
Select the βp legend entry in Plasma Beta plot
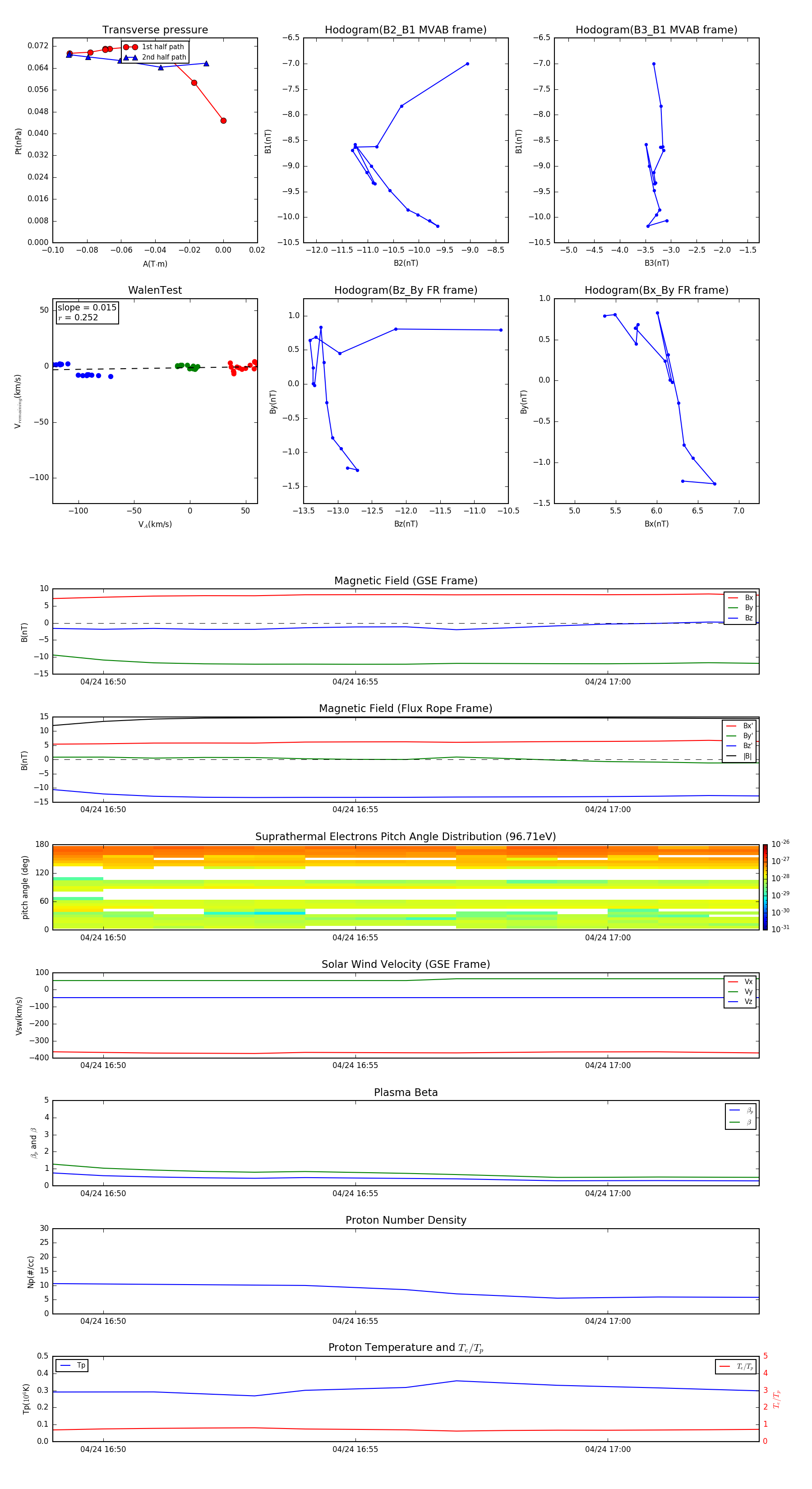tap(740, 1110)
